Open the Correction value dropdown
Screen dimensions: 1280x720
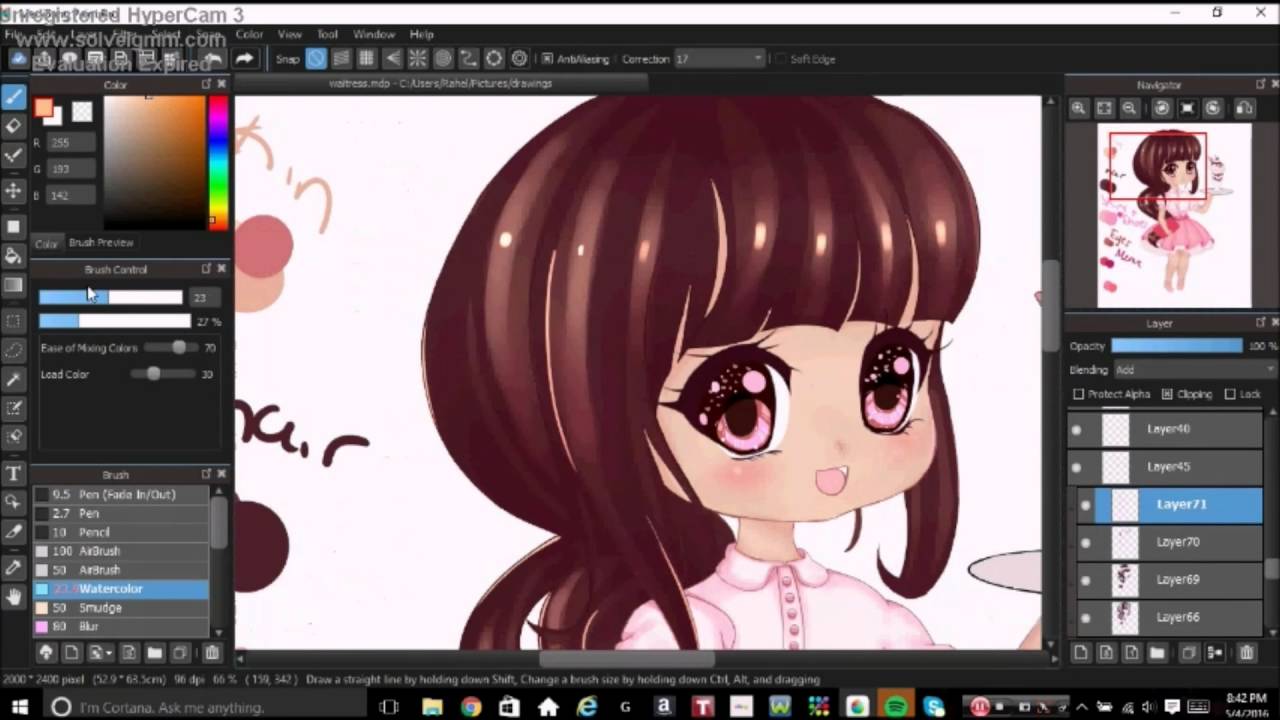coord(719,59)
